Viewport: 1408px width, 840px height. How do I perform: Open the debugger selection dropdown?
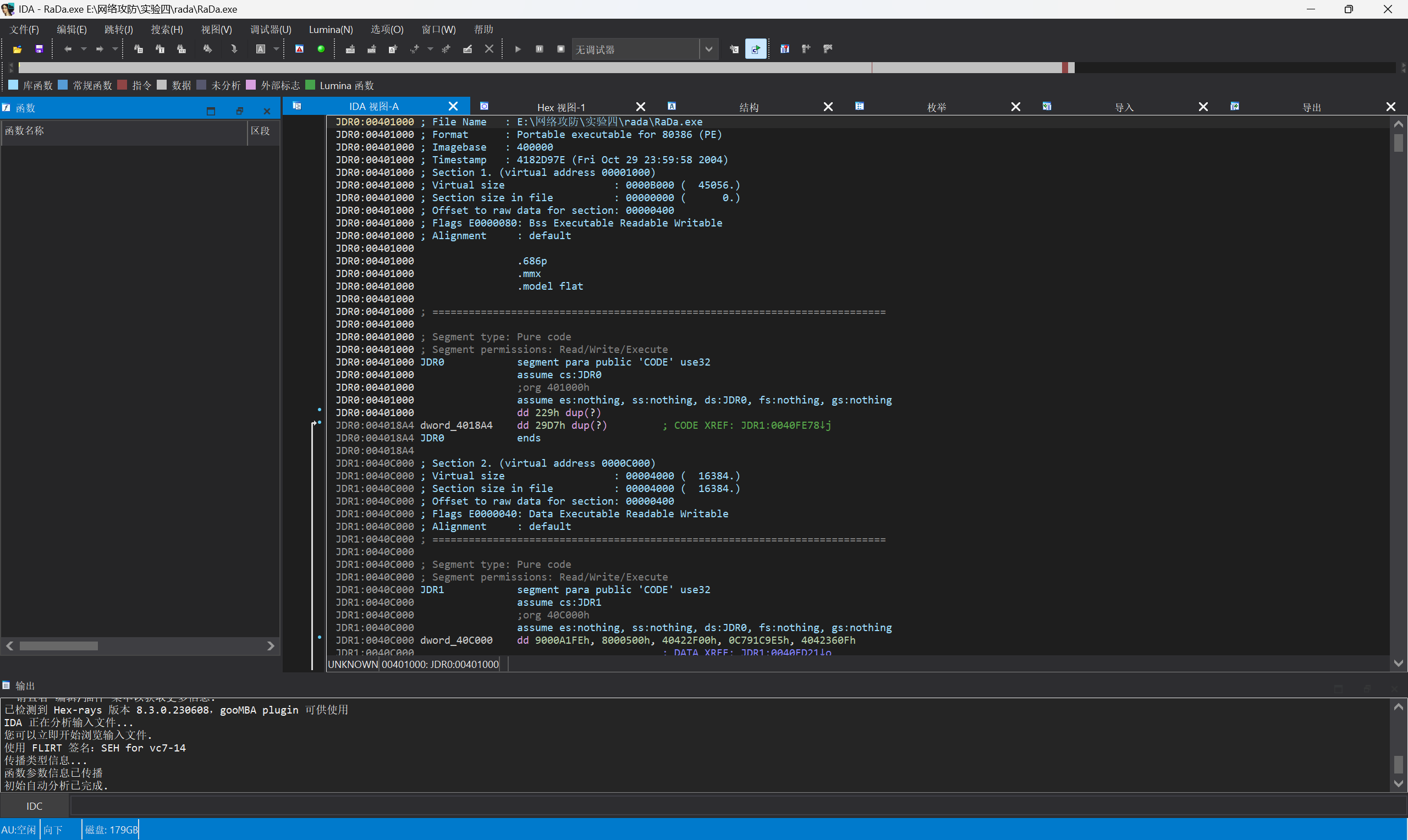(708, 49)
